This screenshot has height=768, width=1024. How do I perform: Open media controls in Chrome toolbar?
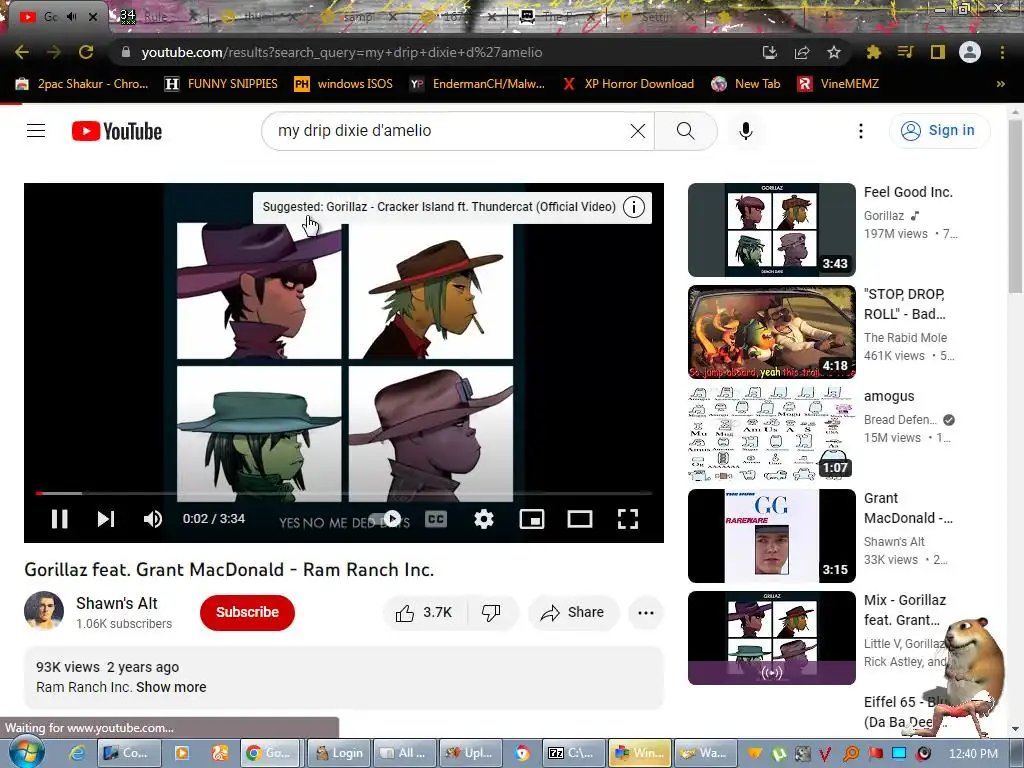(905, 52)
